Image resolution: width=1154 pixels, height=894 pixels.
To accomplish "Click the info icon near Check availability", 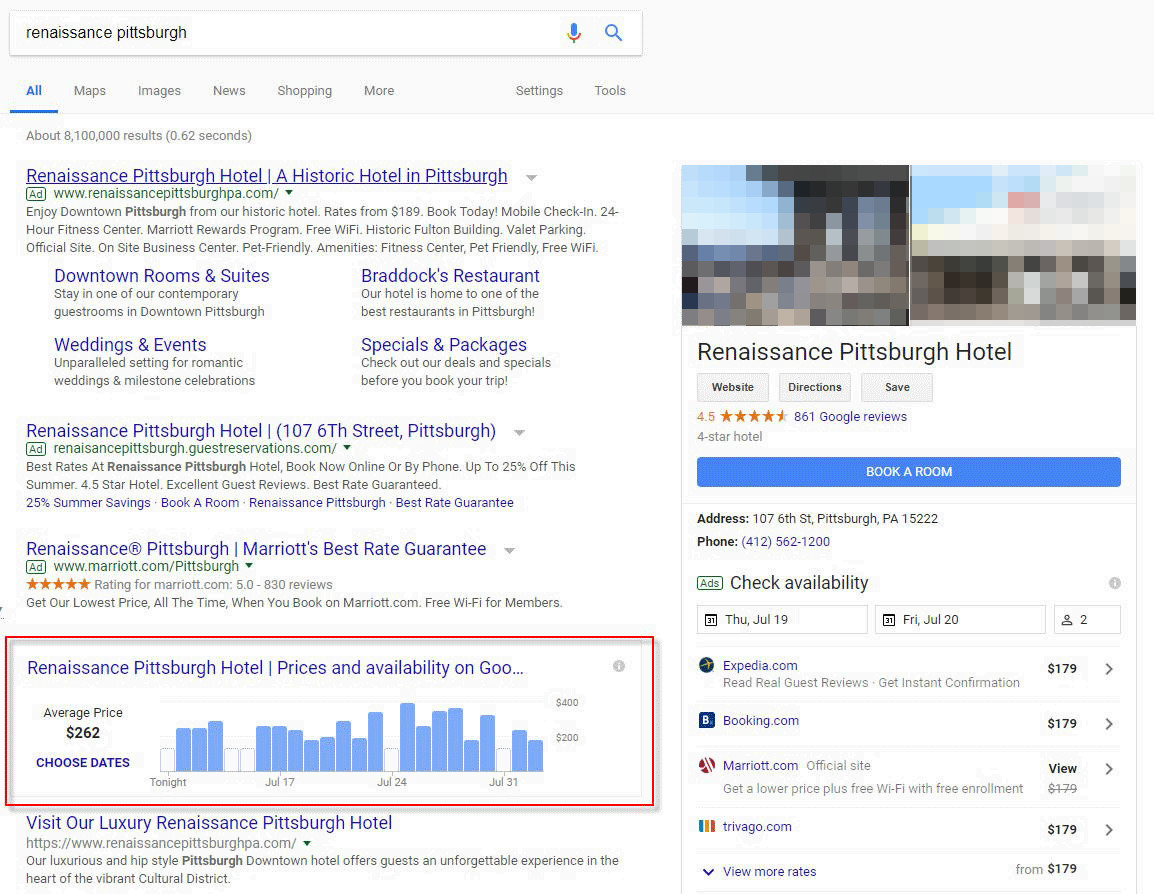I will click(1115, 583).
